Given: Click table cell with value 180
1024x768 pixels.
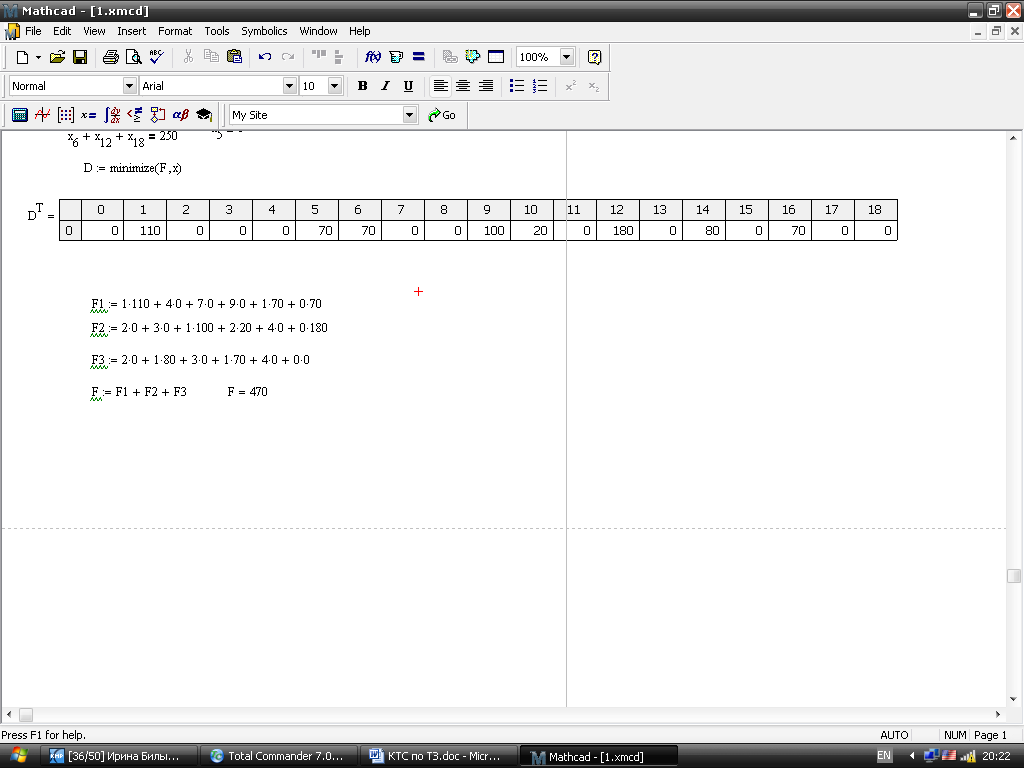Looking at the screenshot, I should pos(617,231).
